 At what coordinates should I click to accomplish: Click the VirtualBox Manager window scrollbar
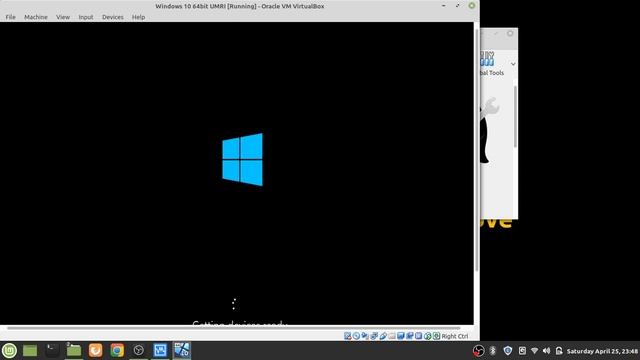coord(515,116)
